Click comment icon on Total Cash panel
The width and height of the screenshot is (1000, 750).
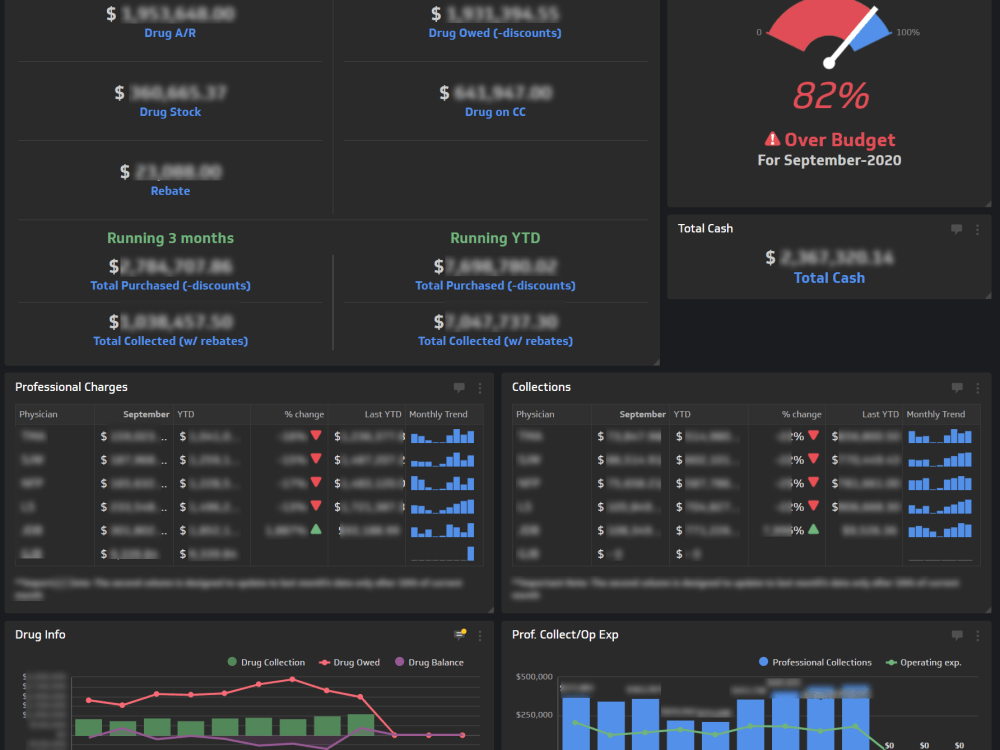click(956, 230)
